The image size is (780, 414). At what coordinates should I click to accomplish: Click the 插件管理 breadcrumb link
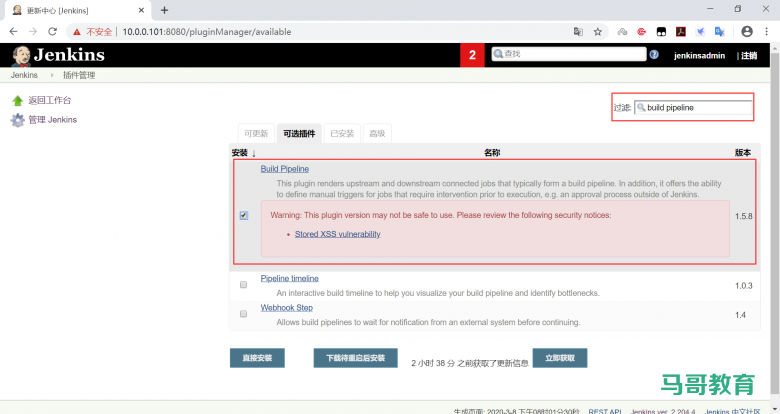79,75
